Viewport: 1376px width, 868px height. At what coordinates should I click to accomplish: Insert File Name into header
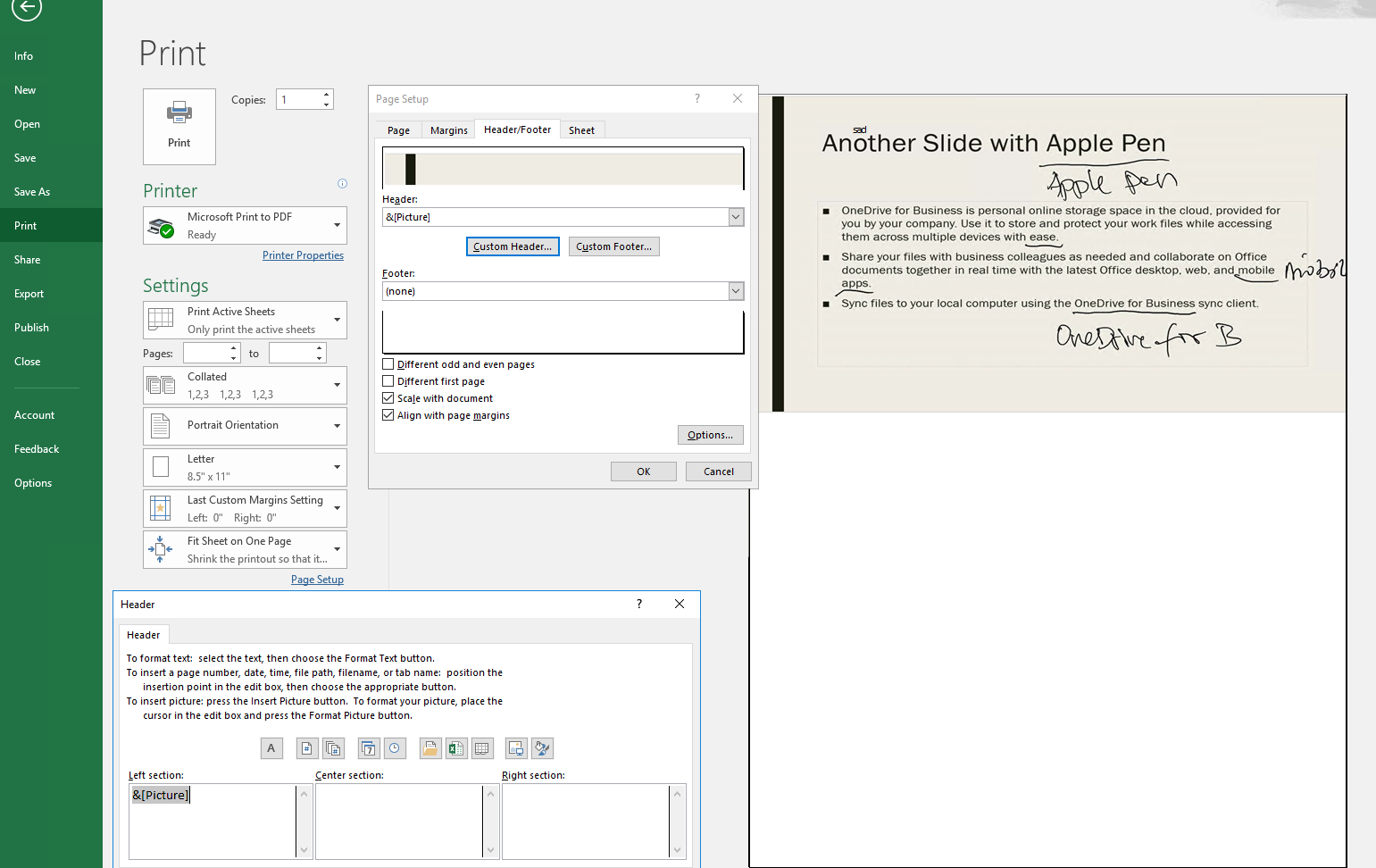(456, 748)
